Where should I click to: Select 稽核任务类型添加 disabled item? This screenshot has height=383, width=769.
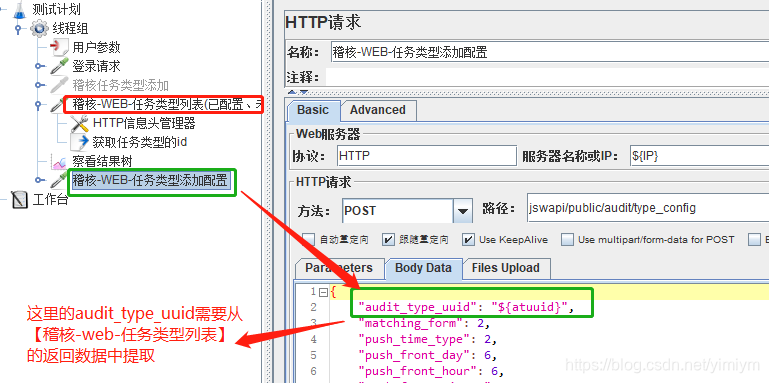(x=121, y=85)
